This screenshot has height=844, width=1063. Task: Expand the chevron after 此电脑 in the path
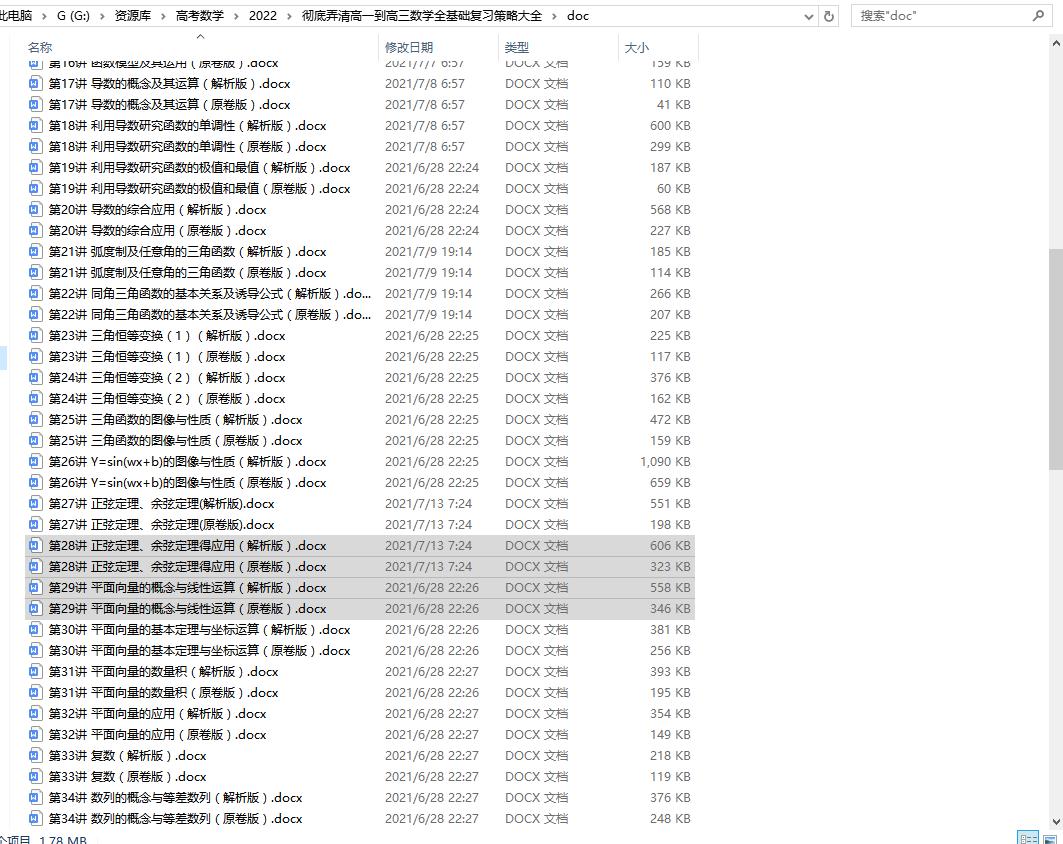pyautogui.click(x=45, y=16)
